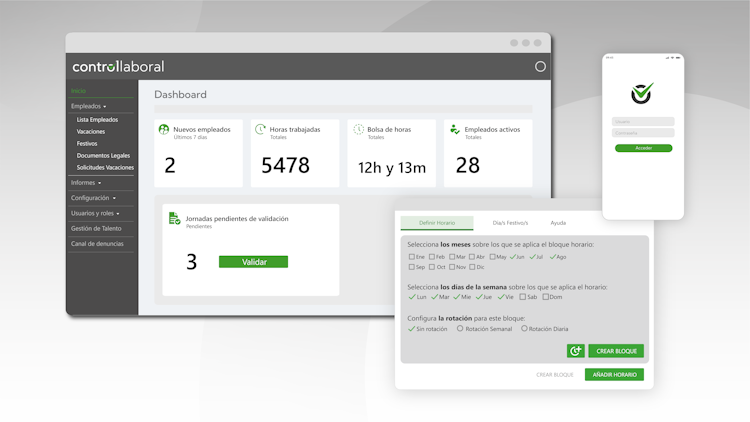Expand the Usuarios y roles menu
Viewport: 750px width, 422px height.
coord(95,213)
